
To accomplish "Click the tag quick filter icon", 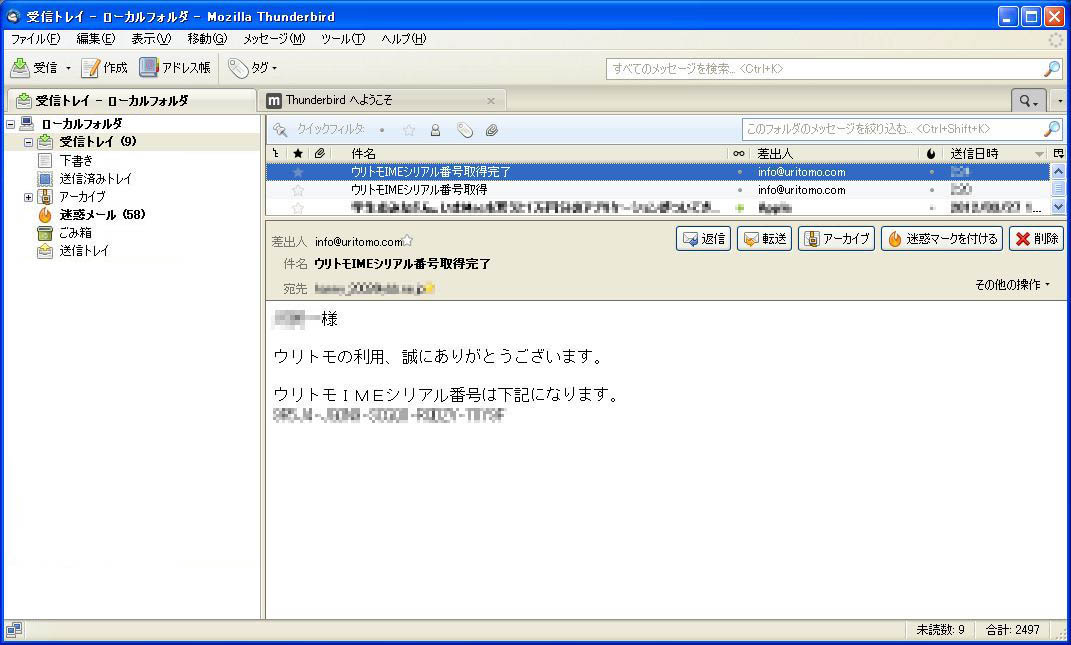I will click(x=464, y=130).
